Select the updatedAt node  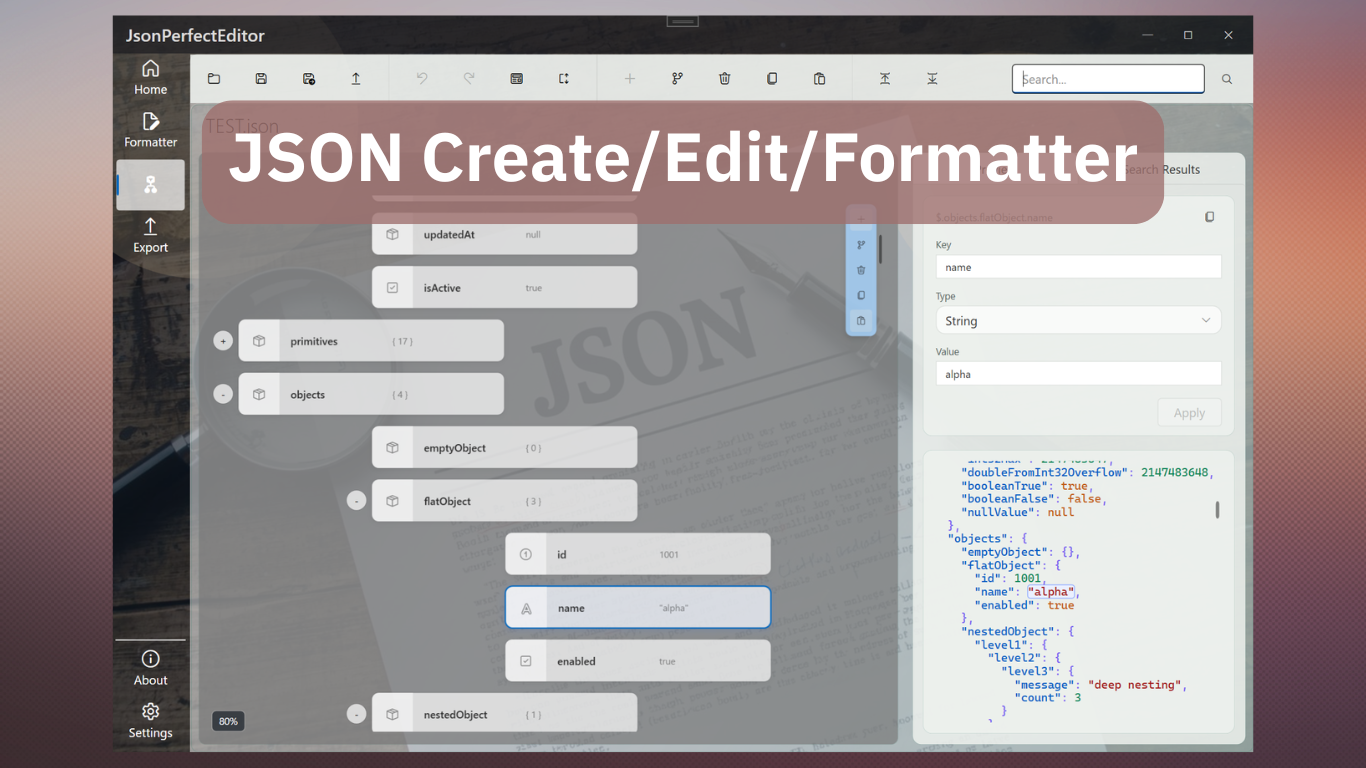pyautogui.click(x=505, y=234)
